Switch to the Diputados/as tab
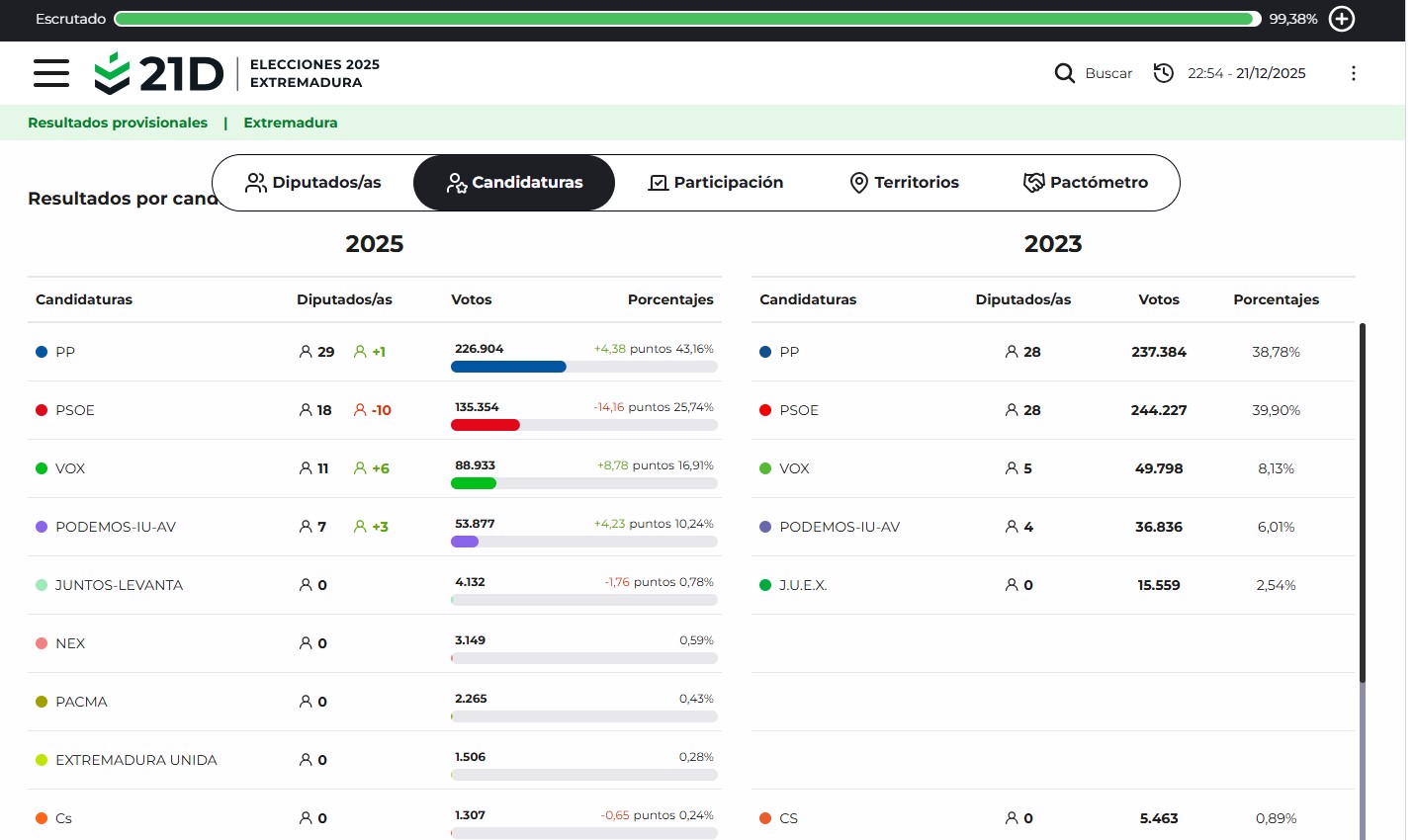The height and width of the screenshot is (840, 1415). (313, 183)
